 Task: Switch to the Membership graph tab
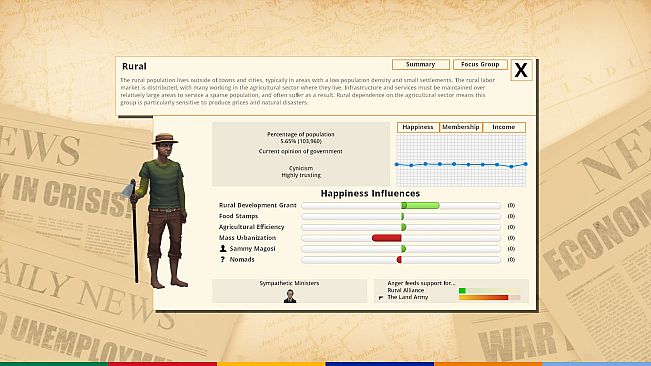pos(460,127)
